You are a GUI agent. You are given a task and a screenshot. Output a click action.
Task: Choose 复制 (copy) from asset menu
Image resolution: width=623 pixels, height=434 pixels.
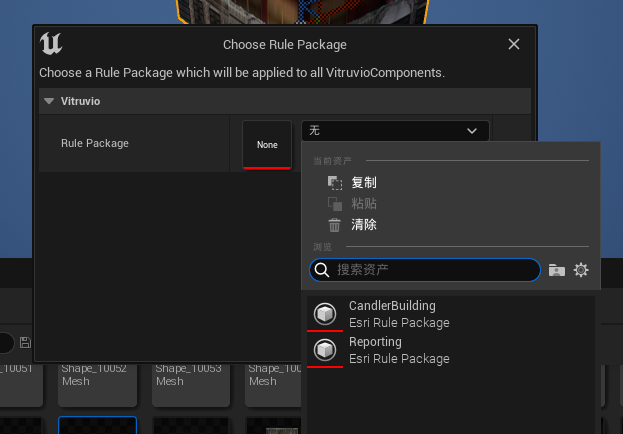364,183
